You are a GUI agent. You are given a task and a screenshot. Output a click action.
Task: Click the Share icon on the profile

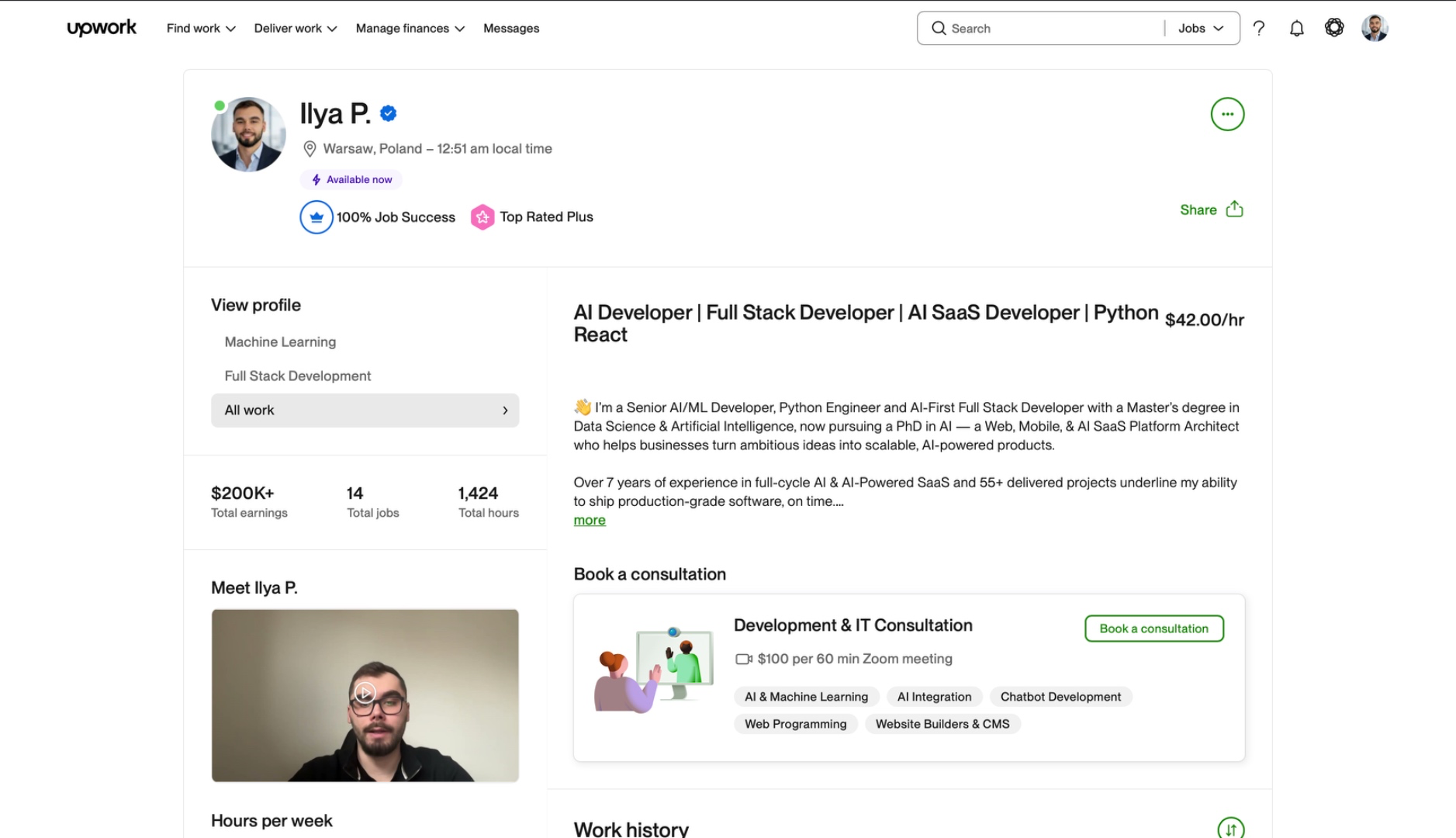[1233, 209]
